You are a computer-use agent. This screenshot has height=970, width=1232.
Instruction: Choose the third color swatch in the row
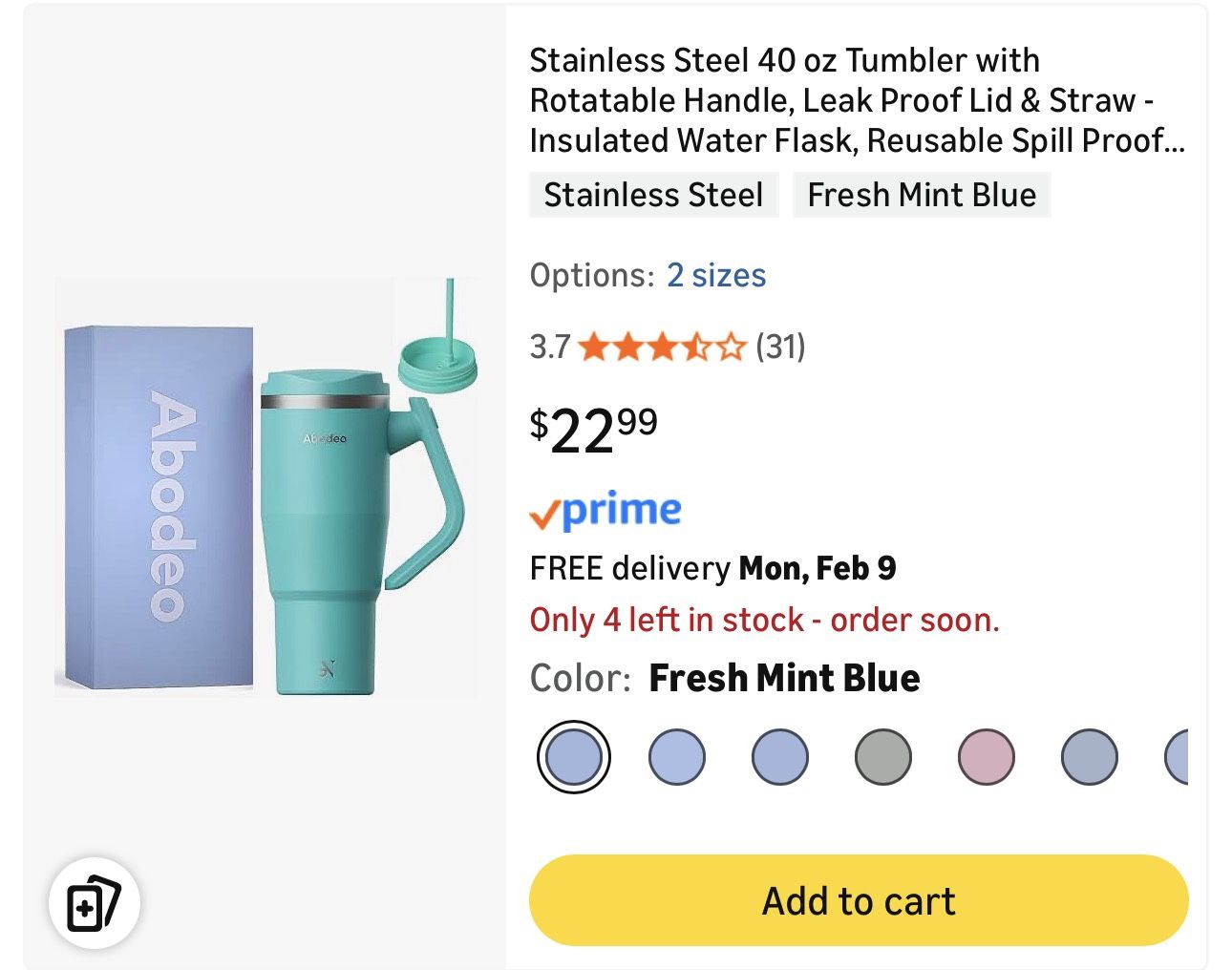[x=779, y=757]
